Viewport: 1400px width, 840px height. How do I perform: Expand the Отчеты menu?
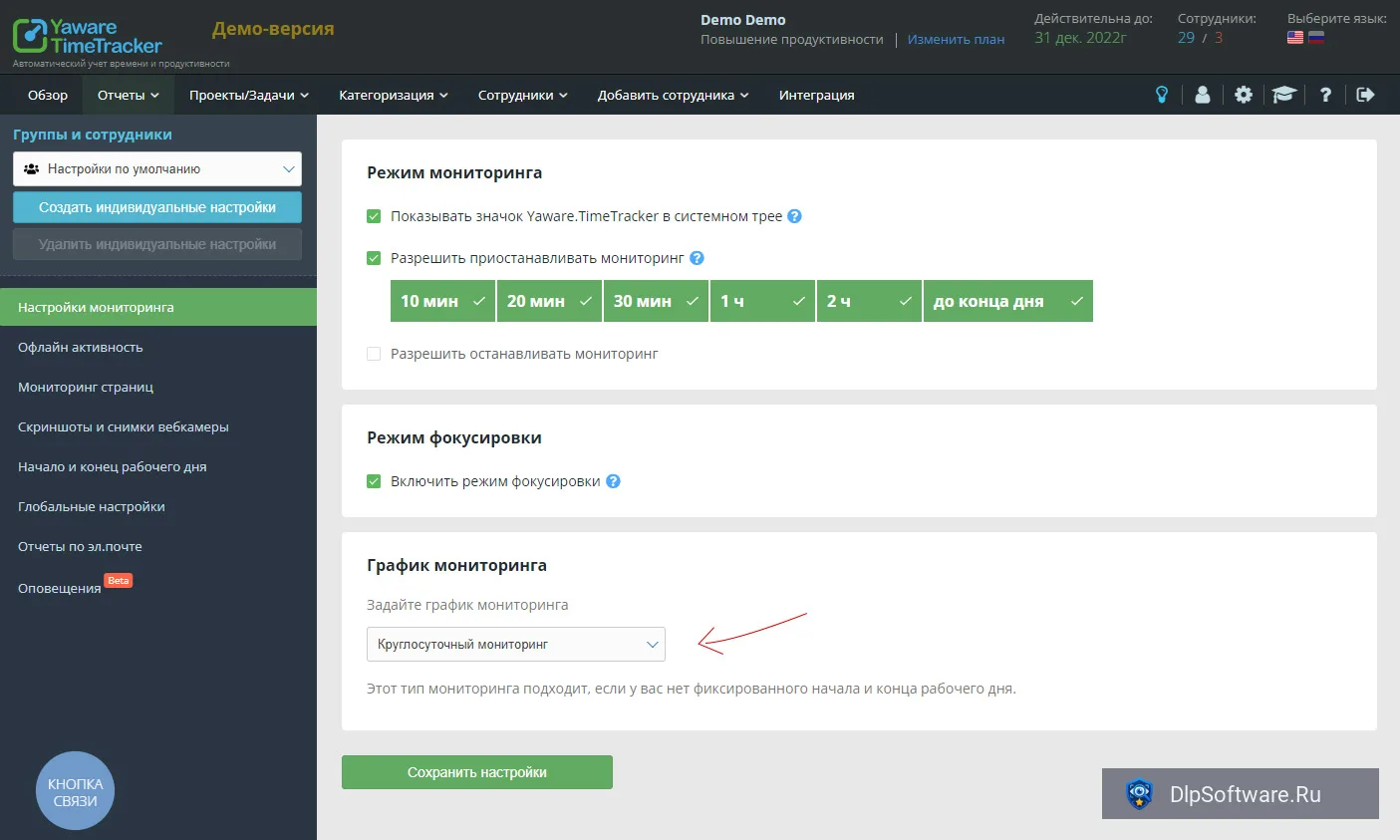point(128,95)
